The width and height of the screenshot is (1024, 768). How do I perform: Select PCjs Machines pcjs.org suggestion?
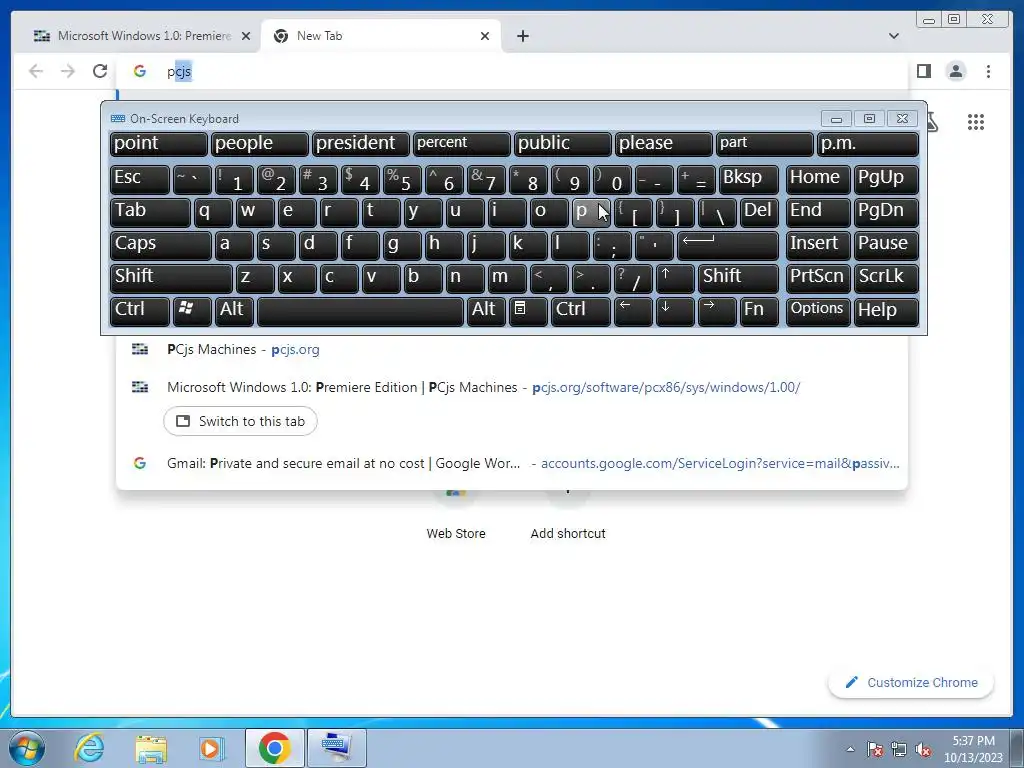pyautogui.click(x=512, y=349)
